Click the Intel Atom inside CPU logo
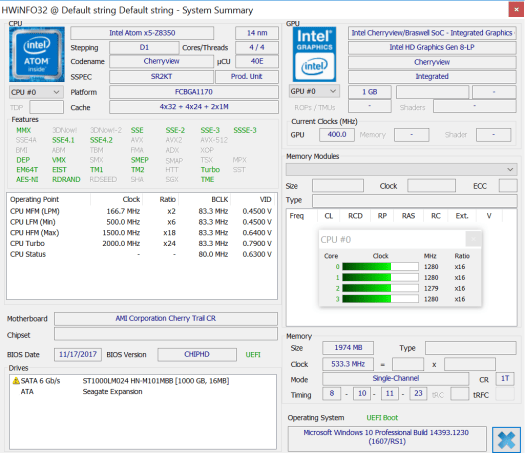Viewport: 525px width, 453px height. point(37,55)
